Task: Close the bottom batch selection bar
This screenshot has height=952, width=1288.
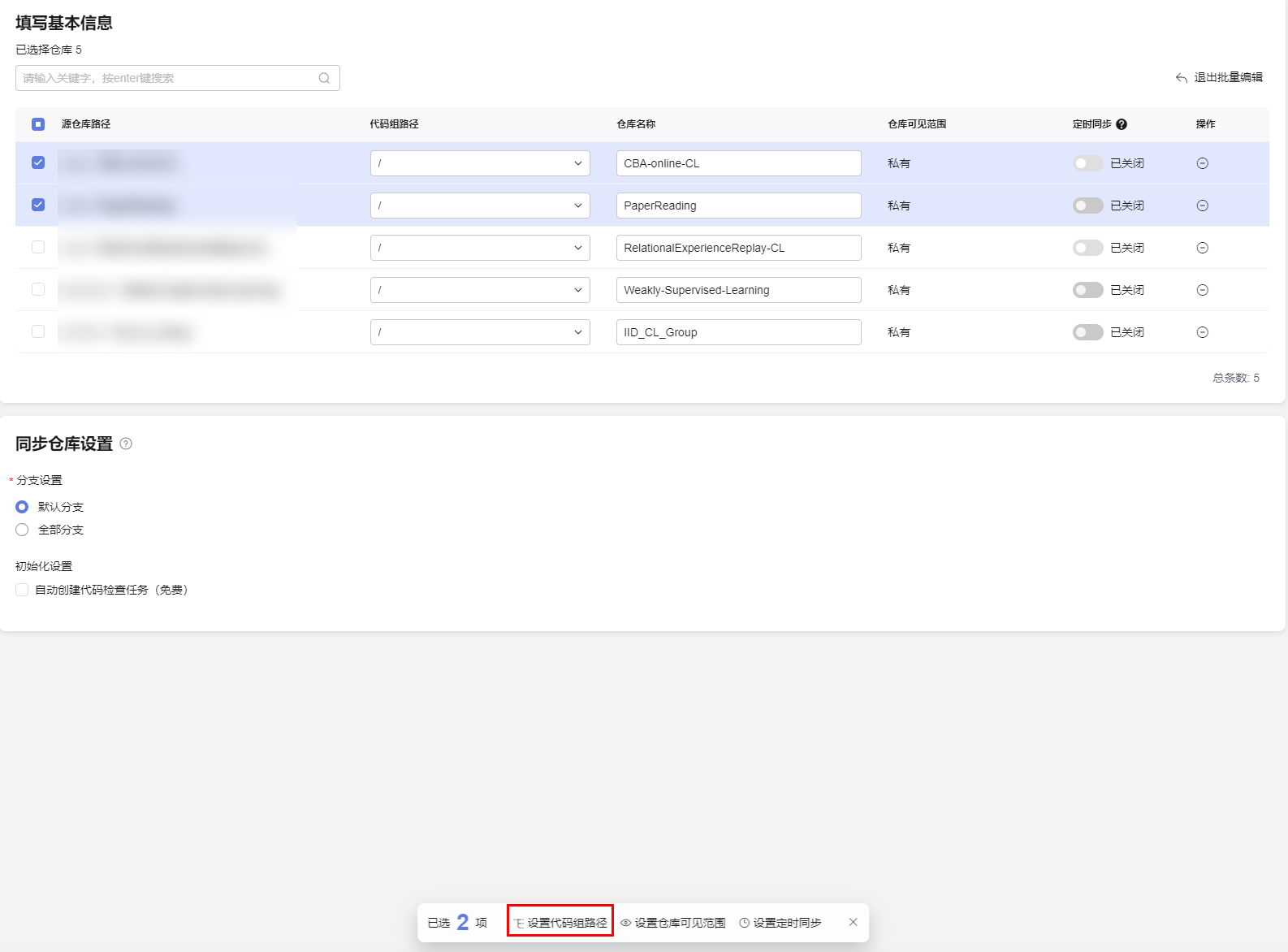Action: [x=853, y=922]
